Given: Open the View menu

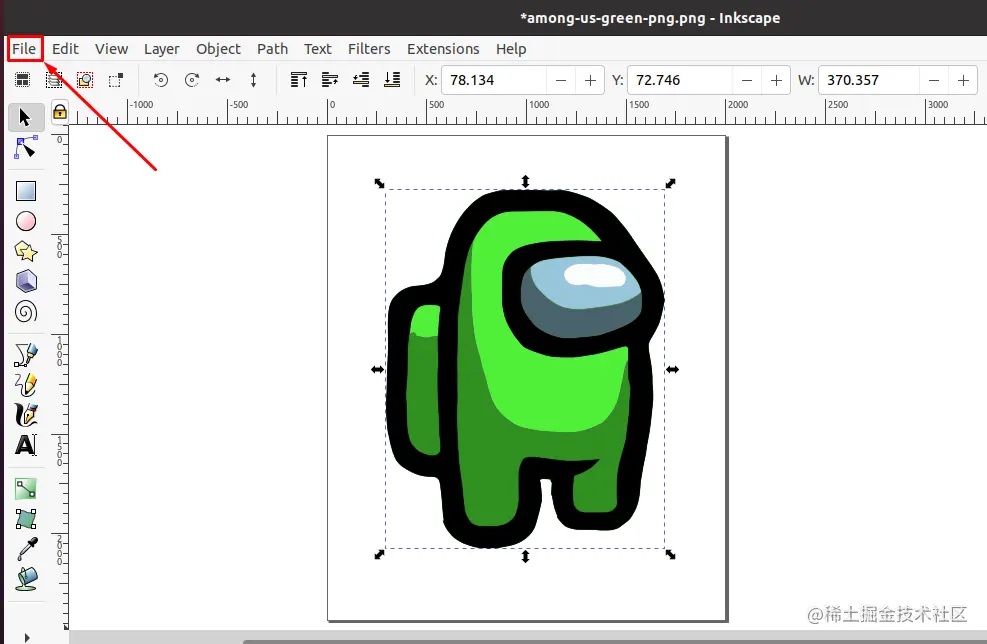Looking at the screenshot, I should coord(111,48).
